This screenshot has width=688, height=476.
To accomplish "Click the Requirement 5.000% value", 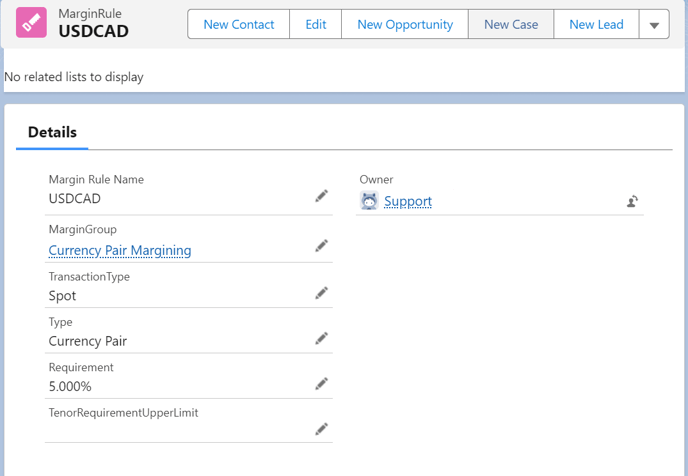I will (x=71, y=386).
